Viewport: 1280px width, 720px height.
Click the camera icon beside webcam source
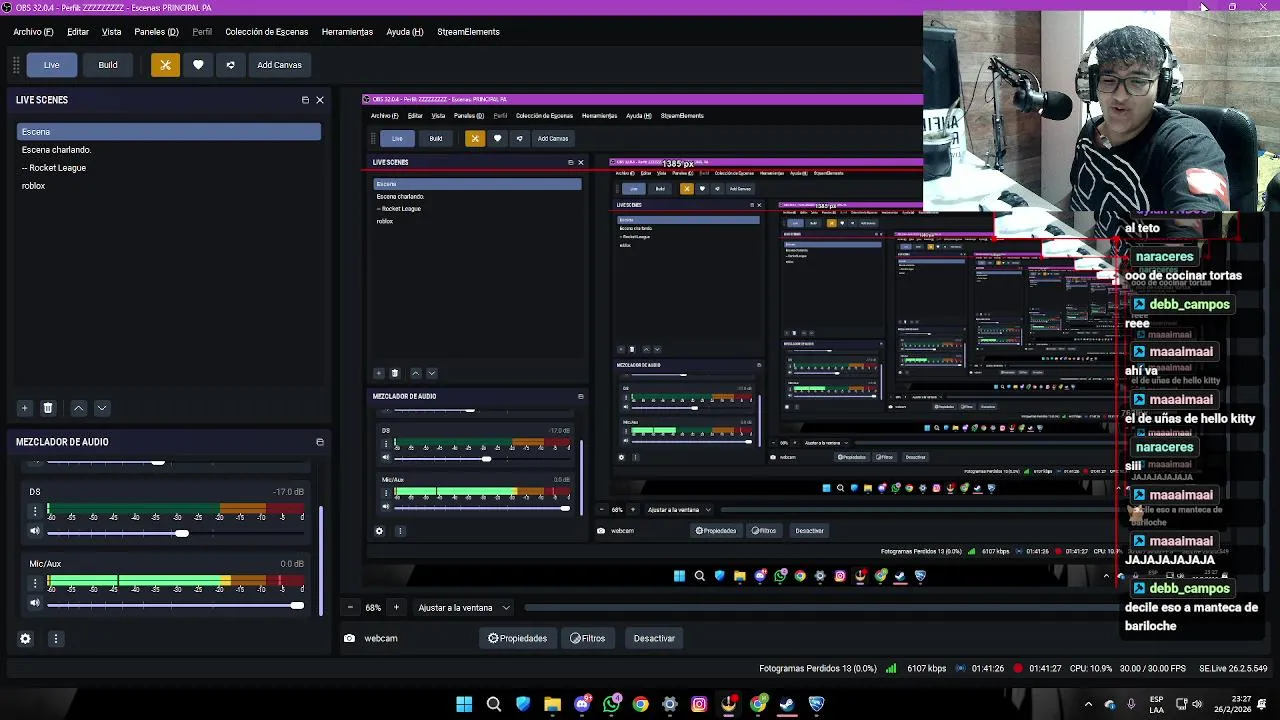pyautogui.click(x=349, y=638)
